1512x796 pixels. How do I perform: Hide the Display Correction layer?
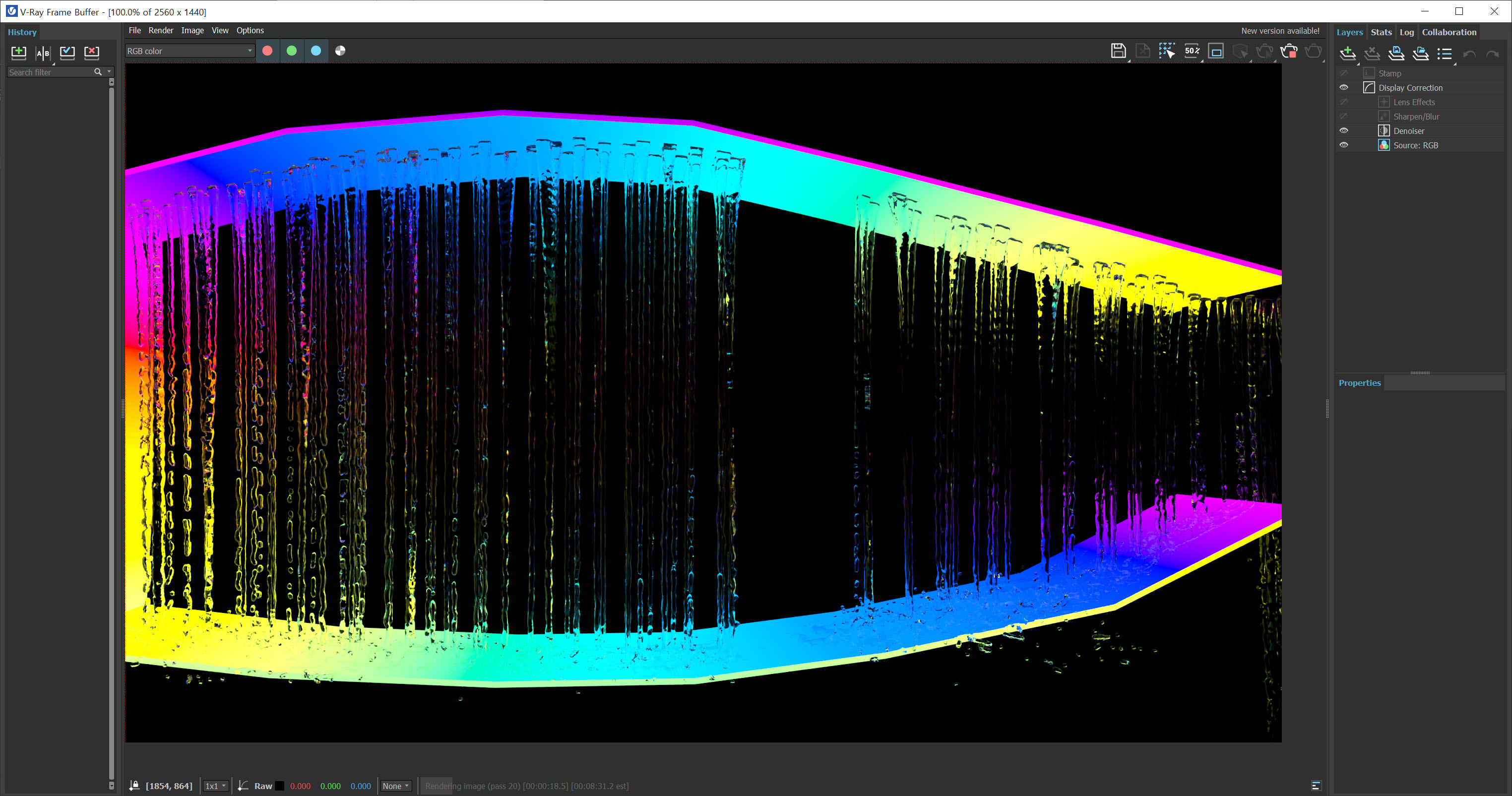(x=1343, y=87)
